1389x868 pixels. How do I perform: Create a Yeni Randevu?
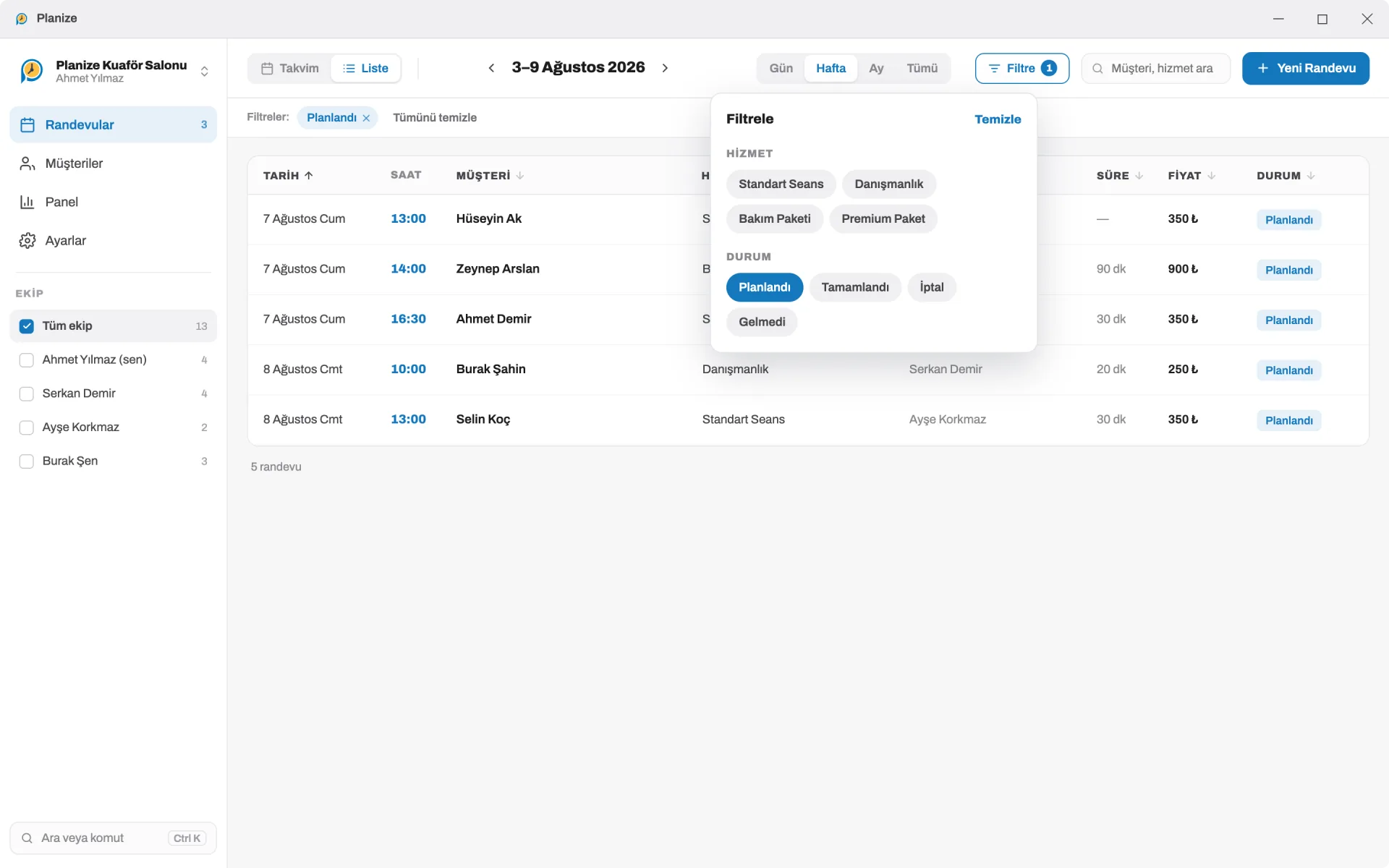pos(1306,68)
